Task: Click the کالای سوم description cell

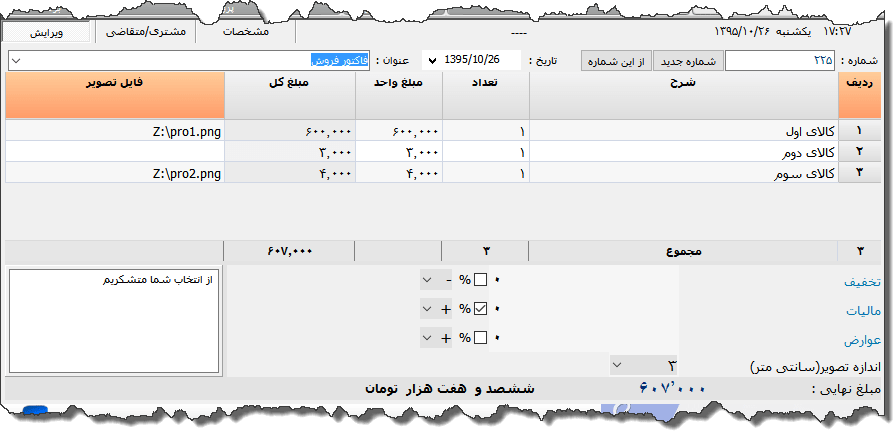Action: [x=683, y=173]
